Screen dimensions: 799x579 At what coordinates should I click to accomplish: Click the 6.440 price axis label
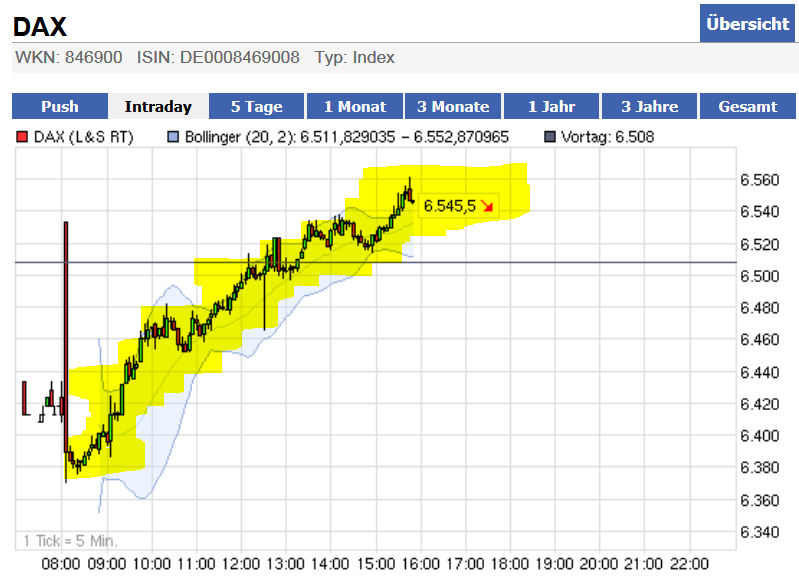pos(760,372)
